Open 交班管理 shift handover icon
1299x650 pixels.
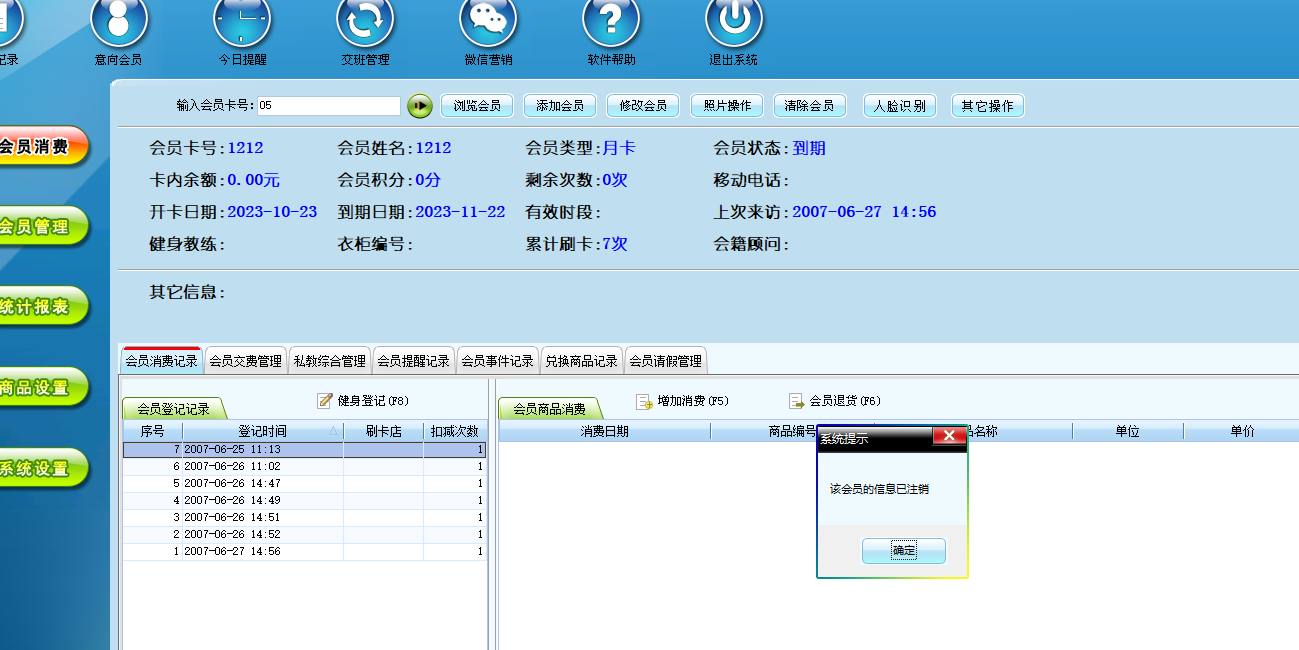(365, 22)
